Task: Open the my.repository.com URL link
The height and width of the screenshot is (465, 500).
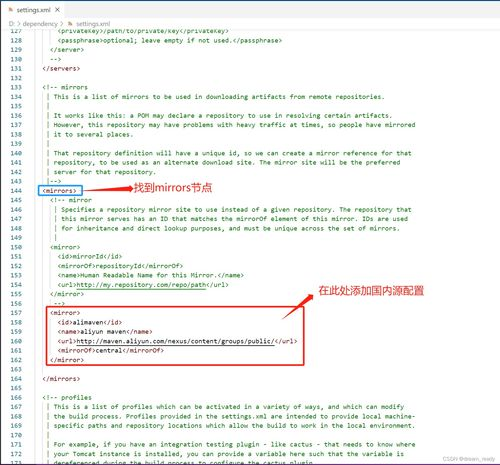Action: [x=141, y=285]
